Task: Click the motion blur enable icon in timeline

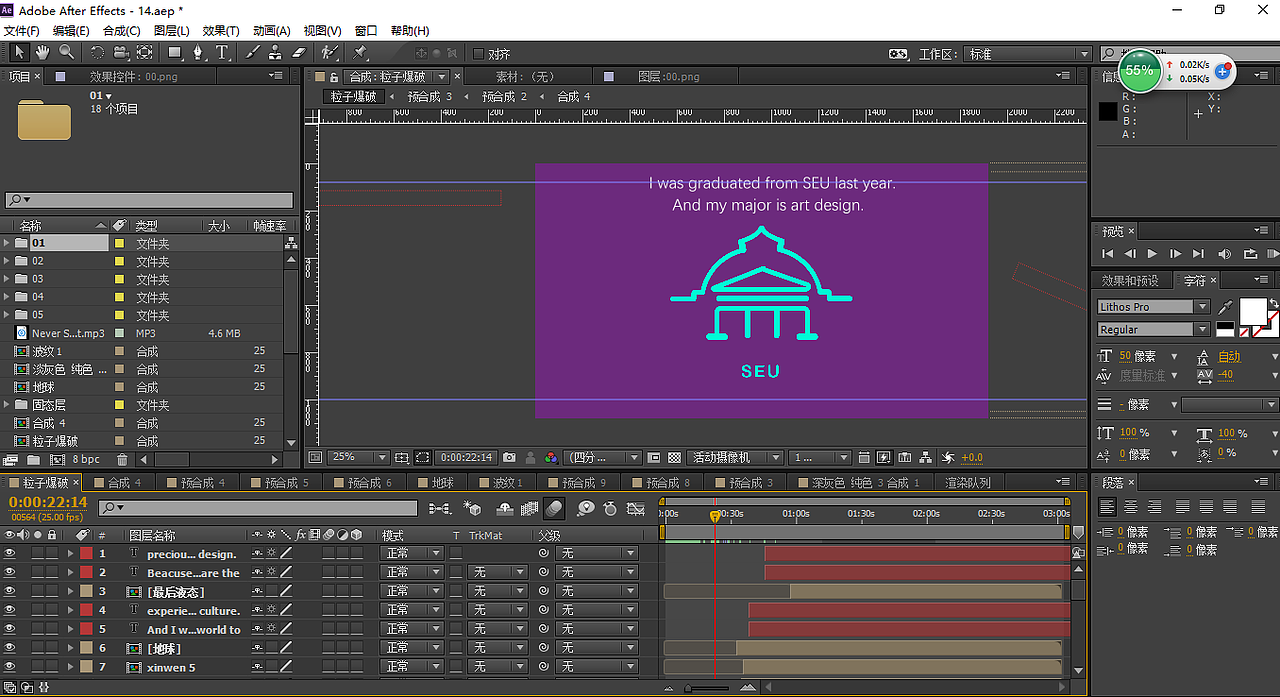Action: tap(554, 509)
